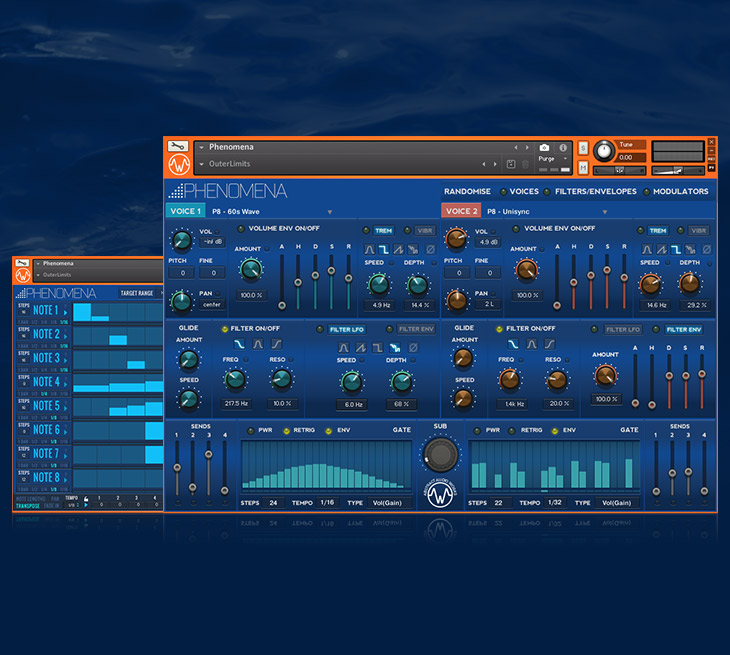730x655 pixels.
Task: Toggle the LED beside Voice 2 FILTER ENV
Action: click(x=656, y=329)
